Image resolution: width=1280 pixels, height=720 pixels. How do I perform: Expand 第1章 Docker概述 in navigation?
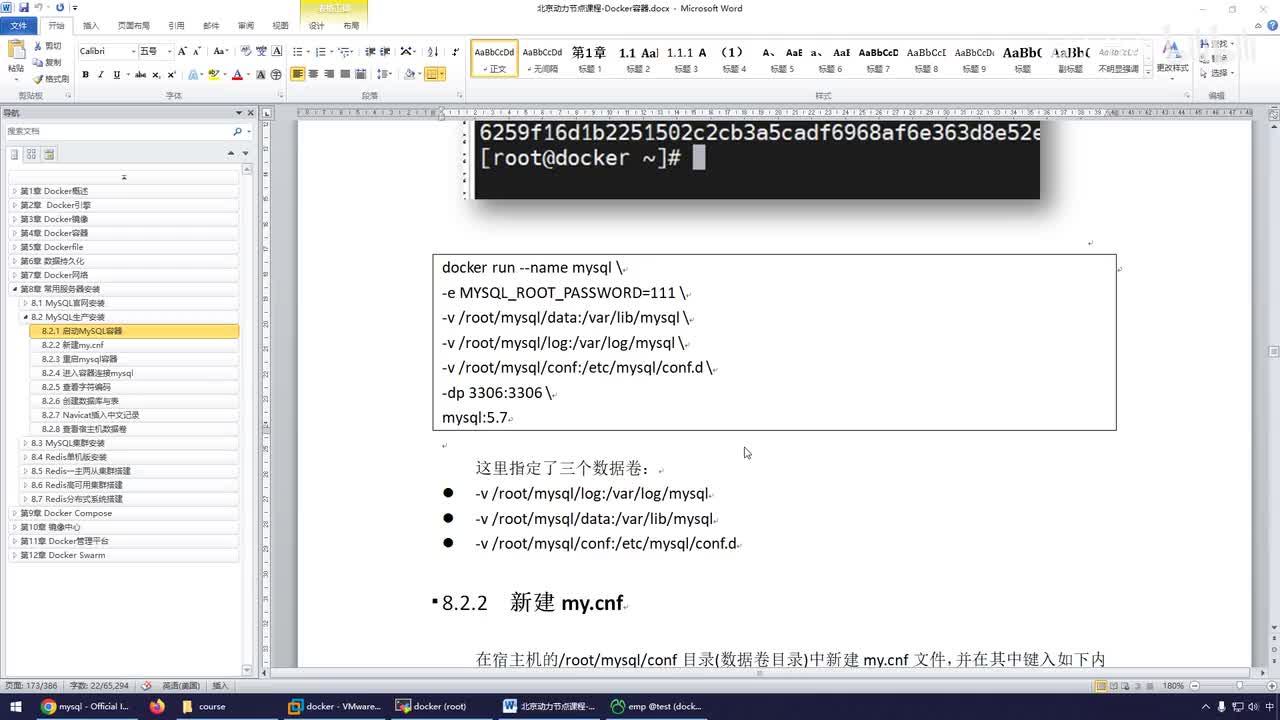coord(15,191)
